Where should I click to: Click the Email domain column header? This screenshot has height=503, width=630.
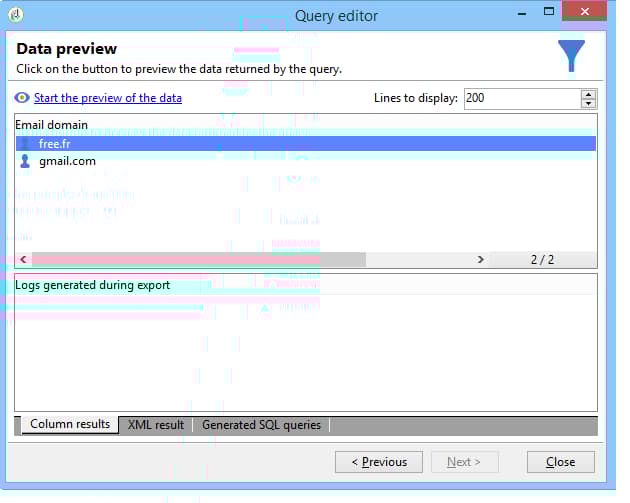pos(51,125)
